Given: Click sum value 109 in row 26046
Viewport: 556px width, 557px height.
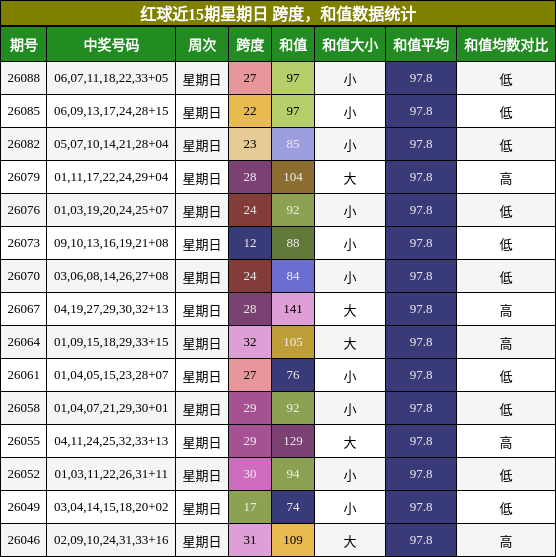Looking at the screenshot, I should [x=293, y=540].
